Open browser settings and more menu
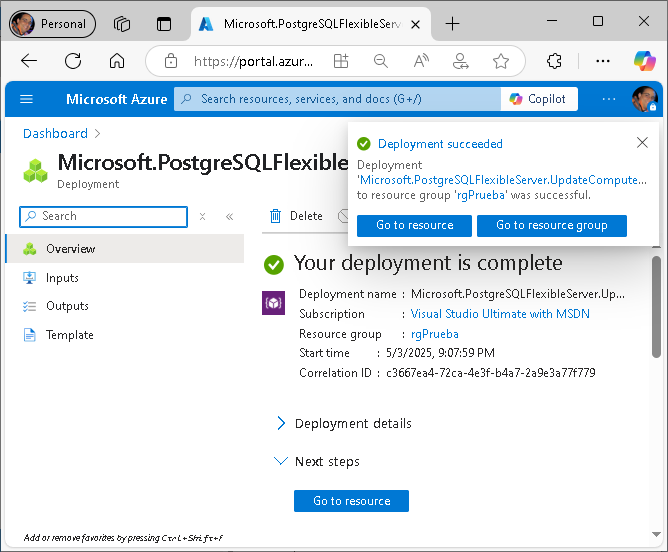Screen dimensions: 668x552 [x=603, y=61]
